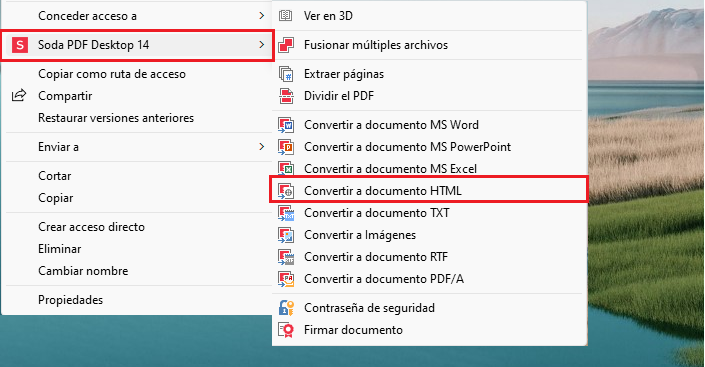The height and width of the screenshot is (367, 705).
Task: Expand the Enviar a submenu arrow
Action: (262, 147)
